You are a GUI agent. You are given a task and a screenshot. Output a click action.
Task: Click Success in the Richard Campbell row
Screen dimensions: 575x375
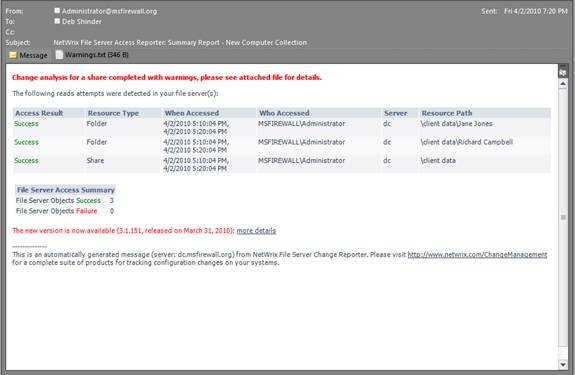(26, 142)
